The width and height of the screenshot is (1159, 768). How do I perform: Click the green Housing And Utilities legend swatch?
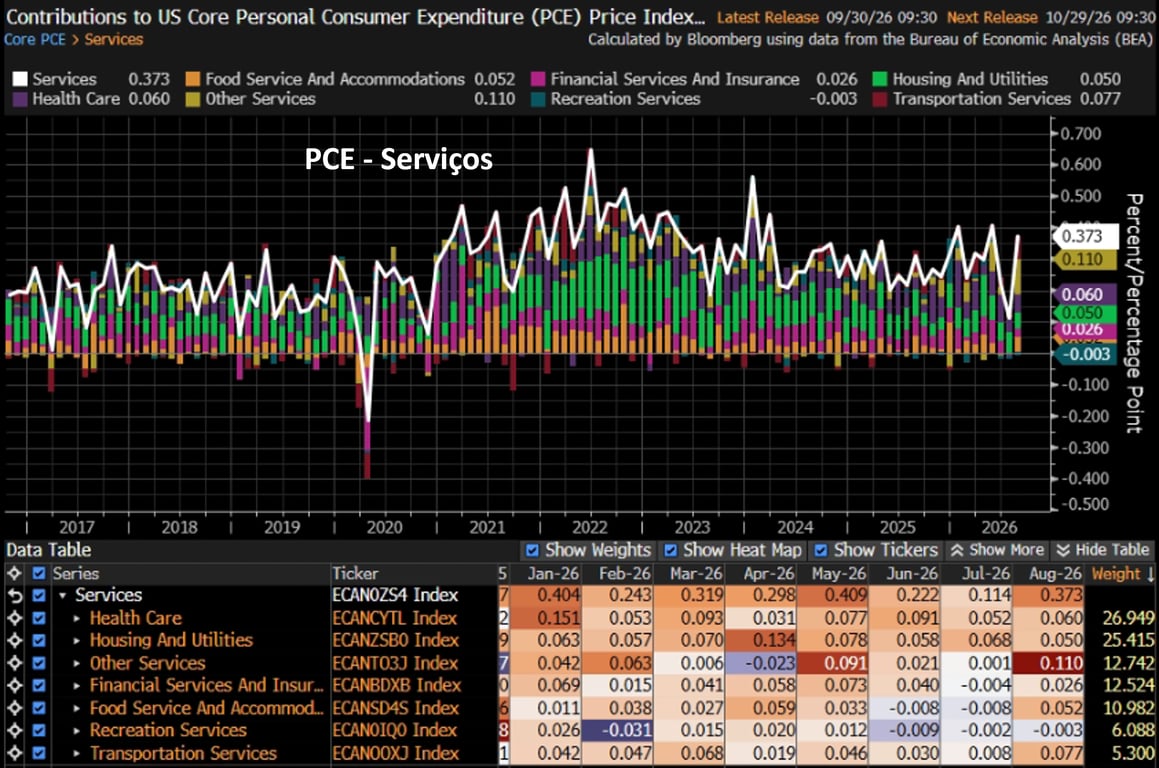[880, 79]
